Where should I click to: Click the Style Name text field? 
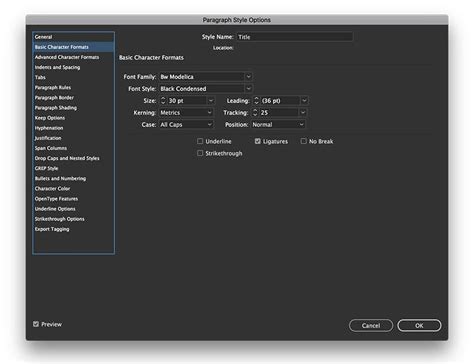click(295, 37)
